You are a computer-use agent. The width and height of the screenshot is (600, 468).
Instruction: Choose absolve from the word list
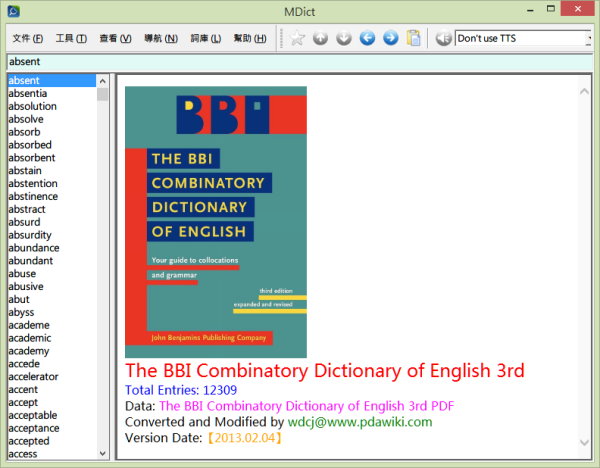click(26, 119)
